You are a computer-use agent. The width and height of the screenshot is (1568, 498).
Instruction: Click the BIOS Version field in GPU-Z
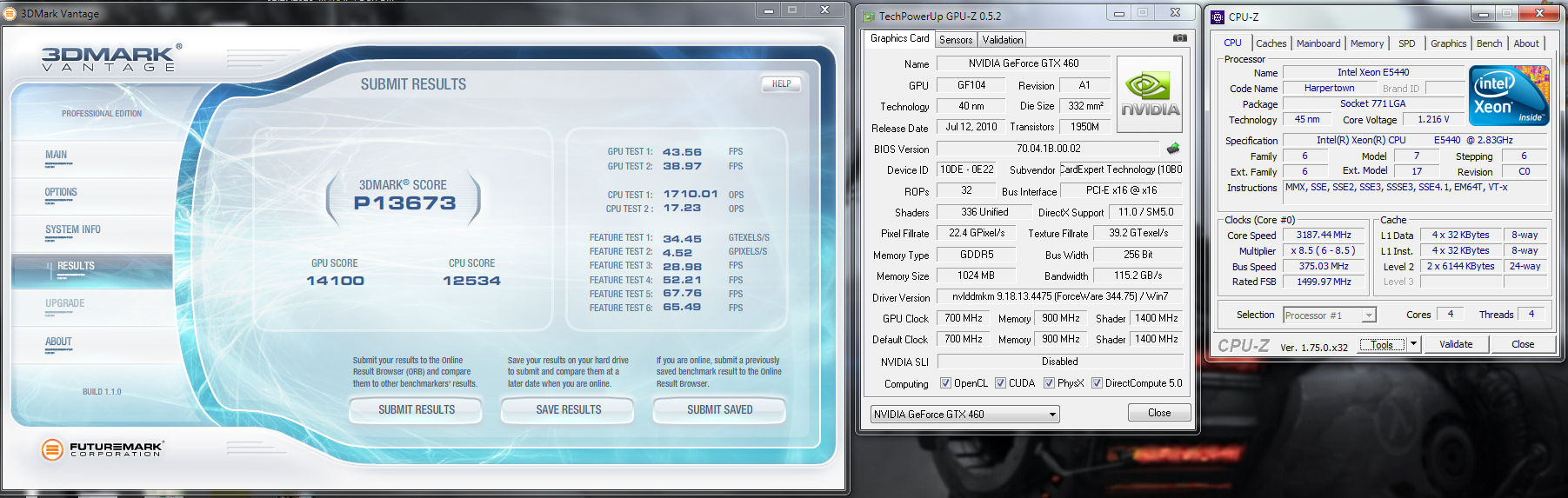[x=1048, y=149]
